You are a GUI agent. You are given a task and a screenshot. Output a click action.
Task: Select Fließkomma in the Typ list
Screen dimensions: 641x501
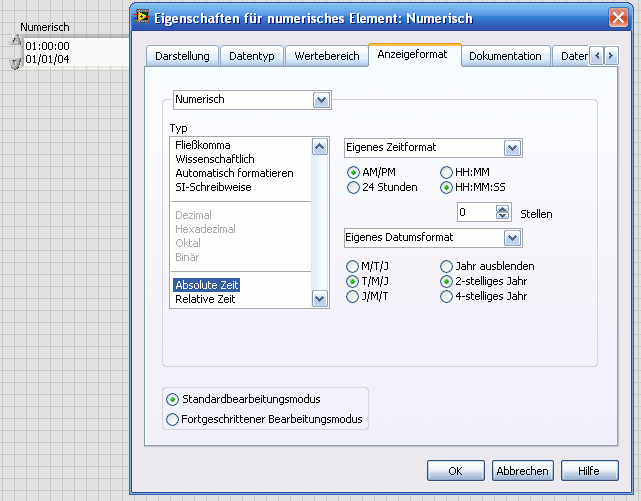(x=203, y=145)
